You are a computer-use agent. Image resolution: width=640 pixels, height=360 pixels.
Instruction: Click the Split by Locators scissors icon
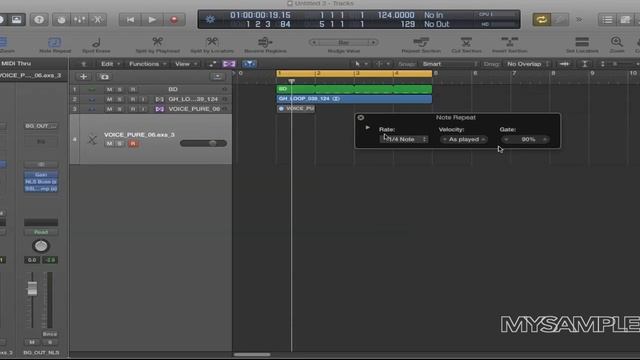[x=212, y=42]
